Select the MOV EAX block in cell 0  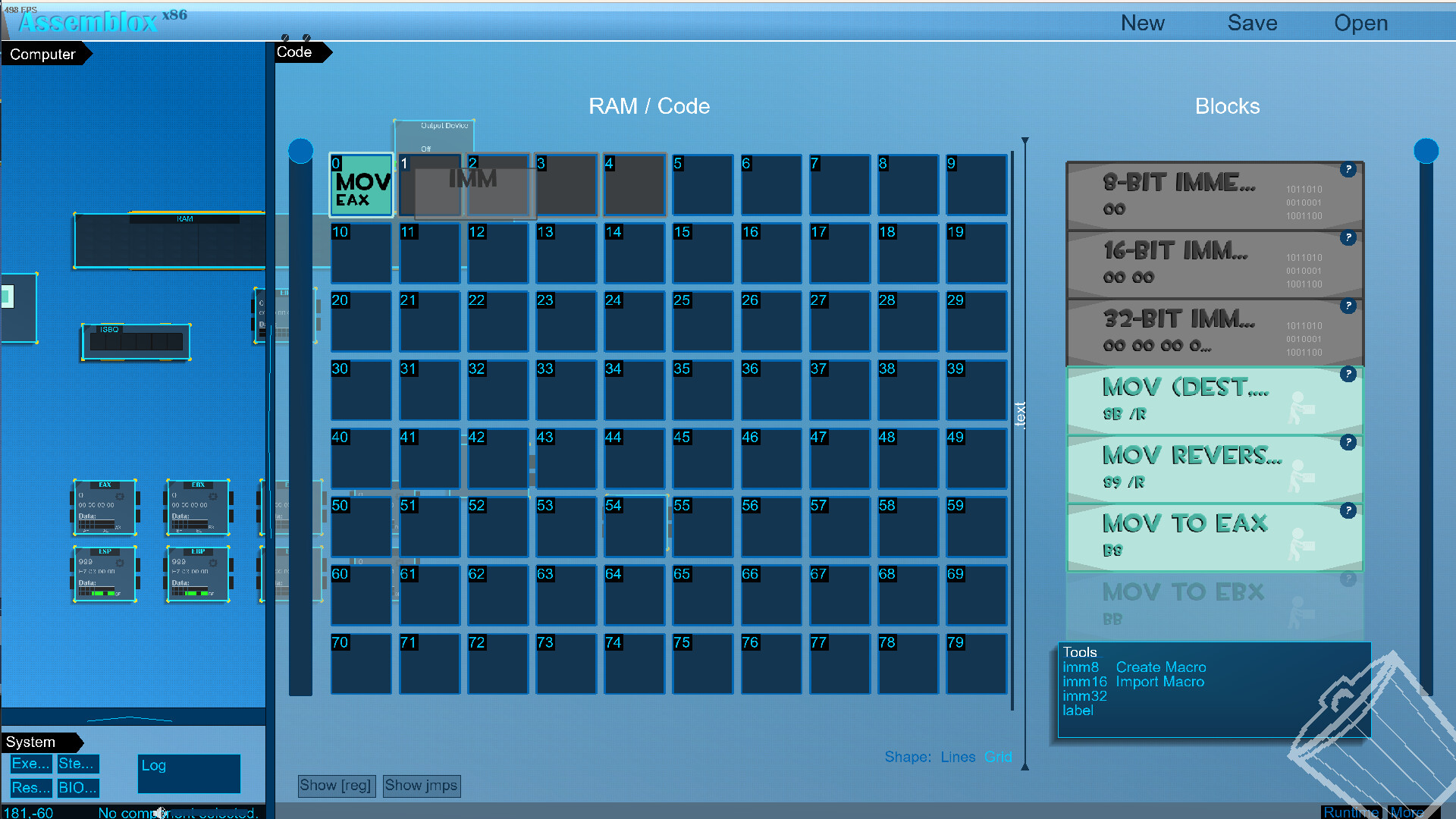[x=360, y=185]
